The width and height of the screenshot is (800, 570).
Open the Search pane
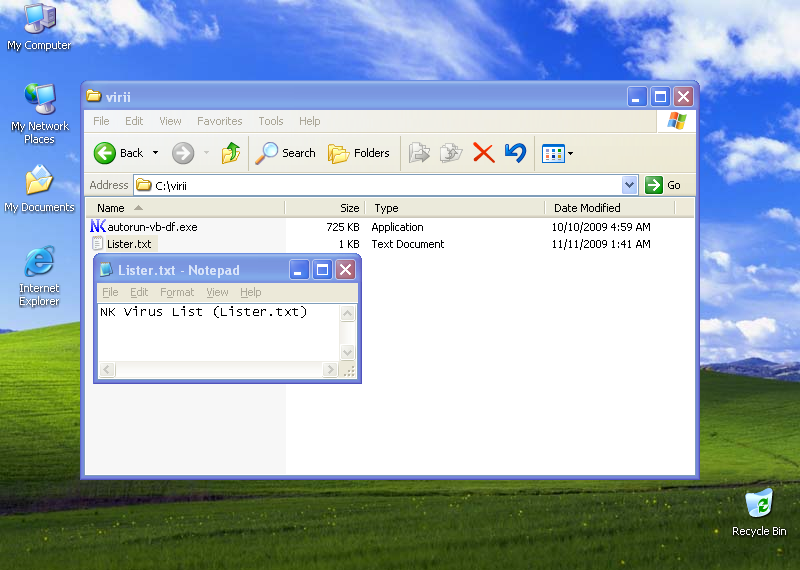[285, 153]
